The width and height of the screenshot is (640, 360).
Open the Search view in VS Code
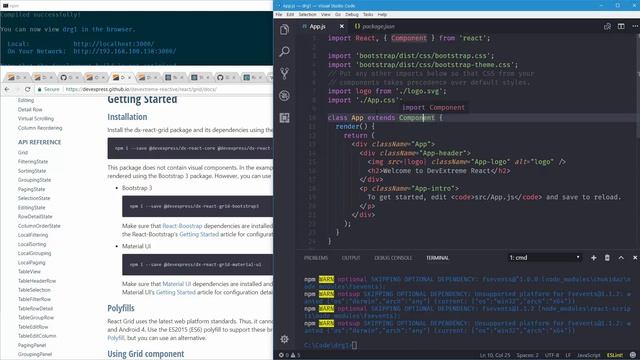point(284,51)
